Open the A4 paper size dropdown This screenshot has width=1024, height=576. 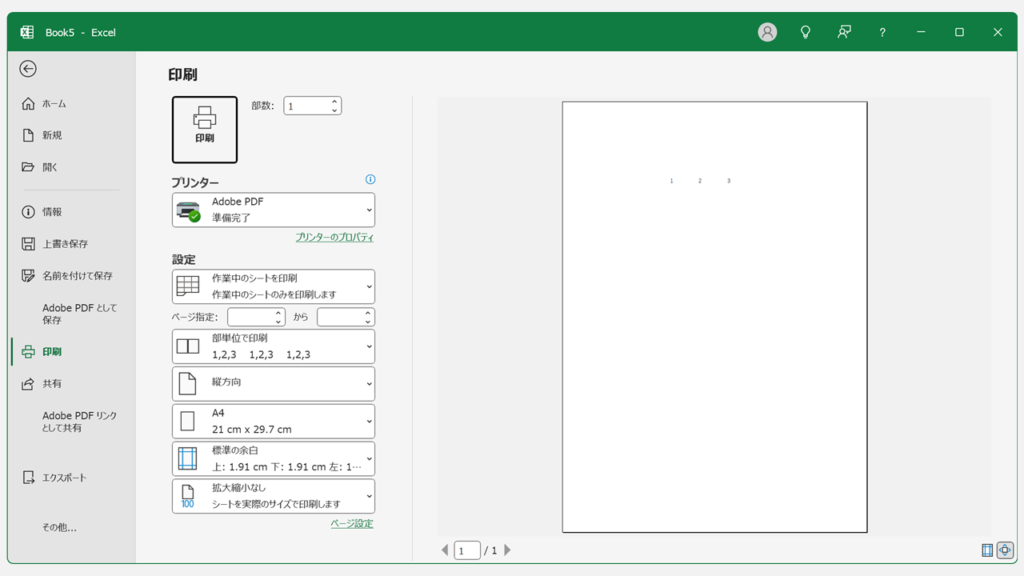273,421
